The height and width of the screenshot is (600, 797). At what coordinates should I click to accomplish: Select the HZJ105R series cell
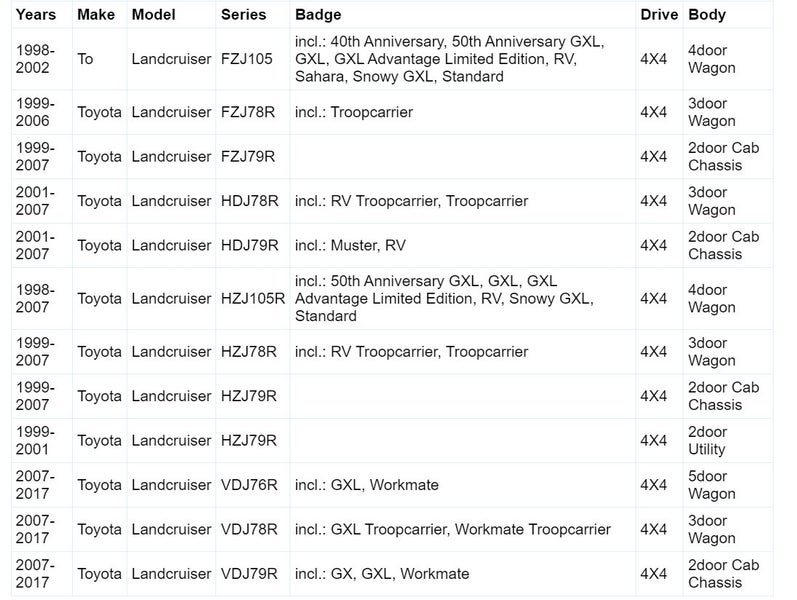[252, 298]
